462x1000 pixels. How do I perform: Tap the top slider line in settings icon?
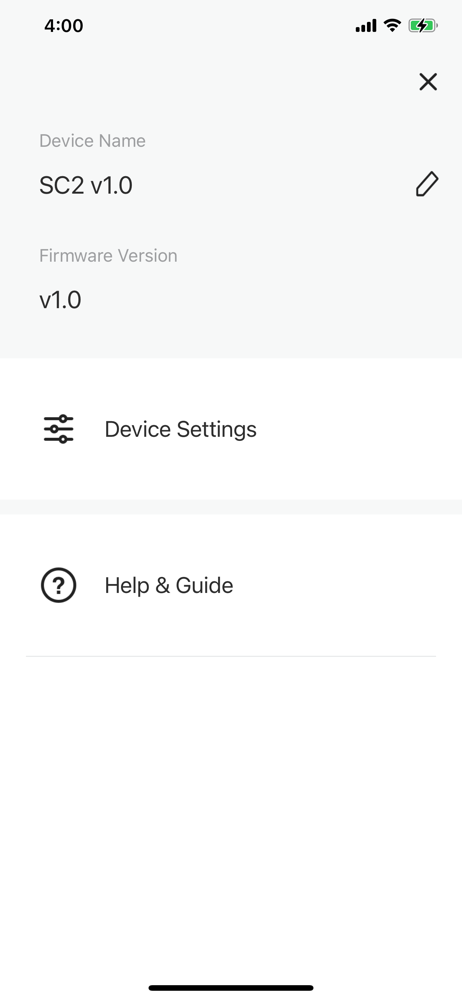59,418
